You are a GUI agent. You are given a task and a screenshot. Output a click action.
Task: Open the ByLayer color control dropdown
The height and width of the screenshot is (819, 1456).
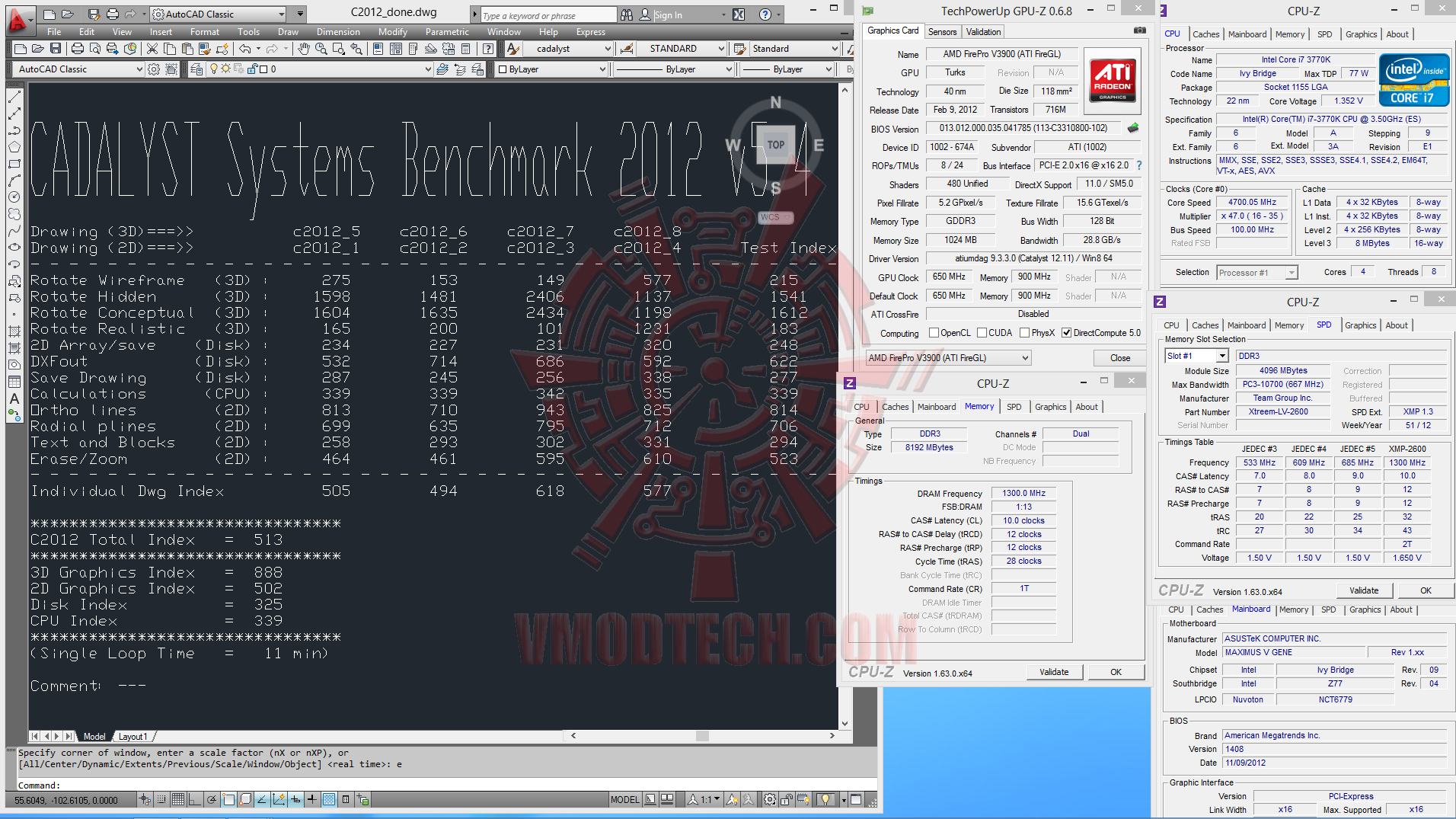pyautogui.click(x=602, y=69)
